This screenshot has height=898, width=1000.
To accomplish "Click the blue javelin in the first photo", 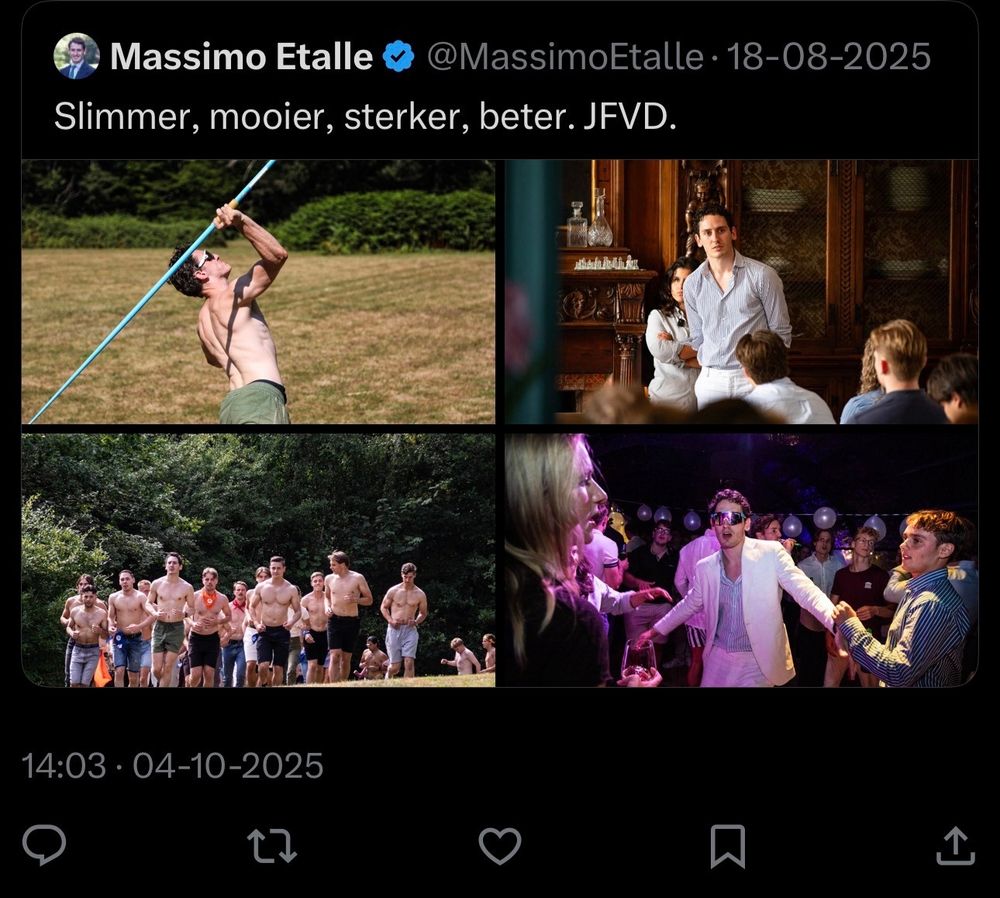I will (153, 290).
